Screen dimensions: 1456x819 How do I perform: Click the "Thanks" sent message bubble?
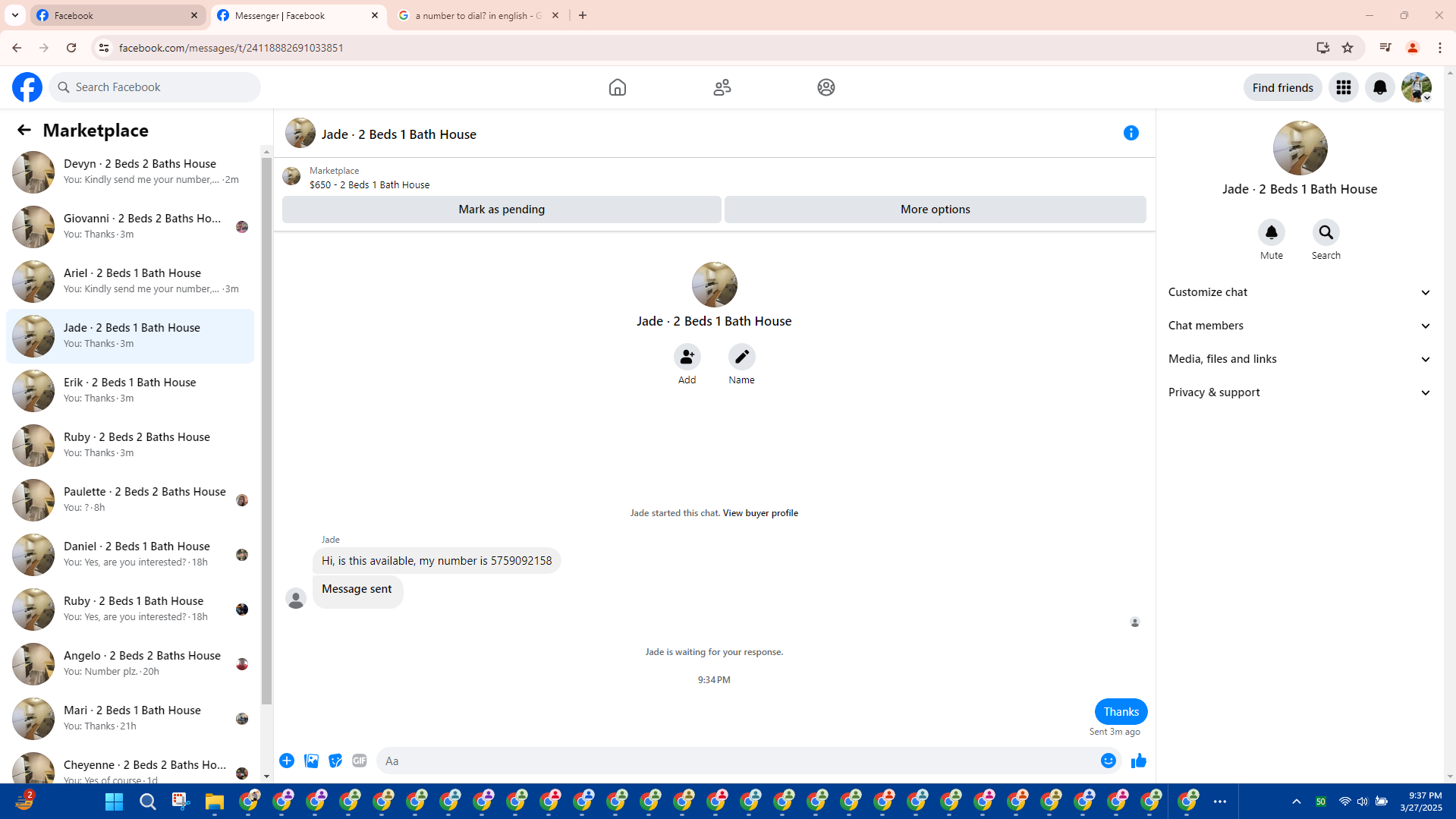coord(1121,712)
